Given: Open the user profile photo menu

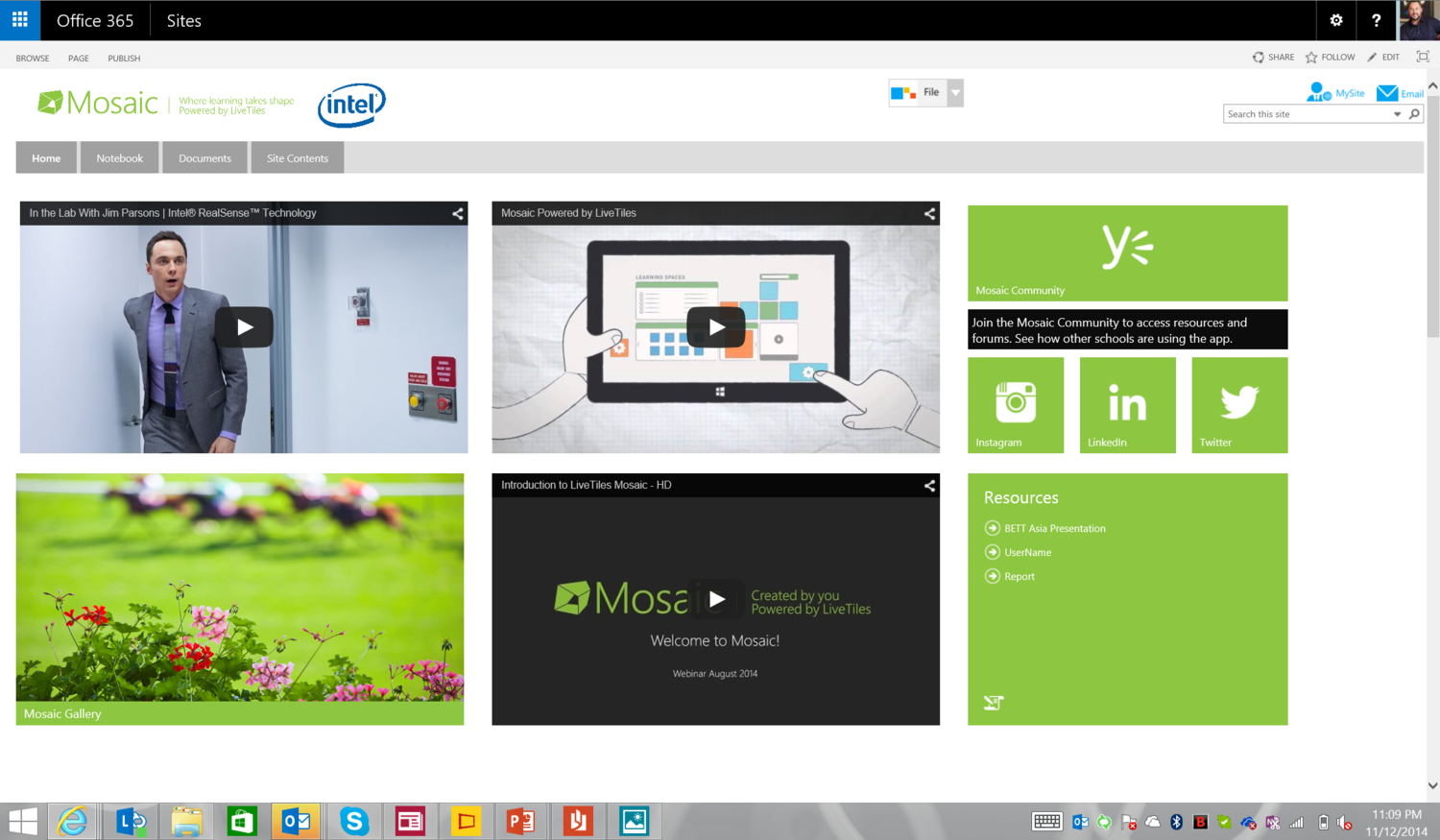Looking at the screenshot, I should click(x=1419, y=20).
